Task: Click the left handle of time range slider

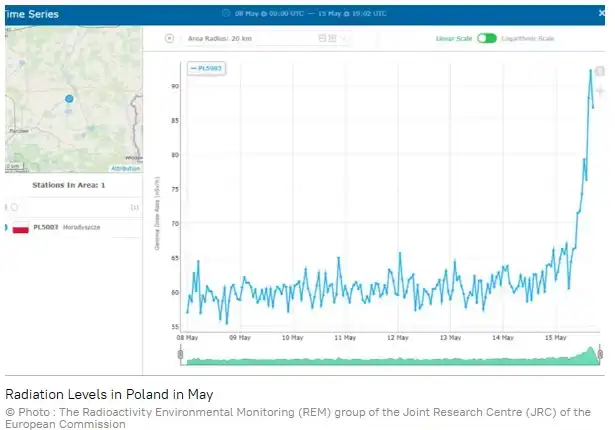Action: (180, 354)
